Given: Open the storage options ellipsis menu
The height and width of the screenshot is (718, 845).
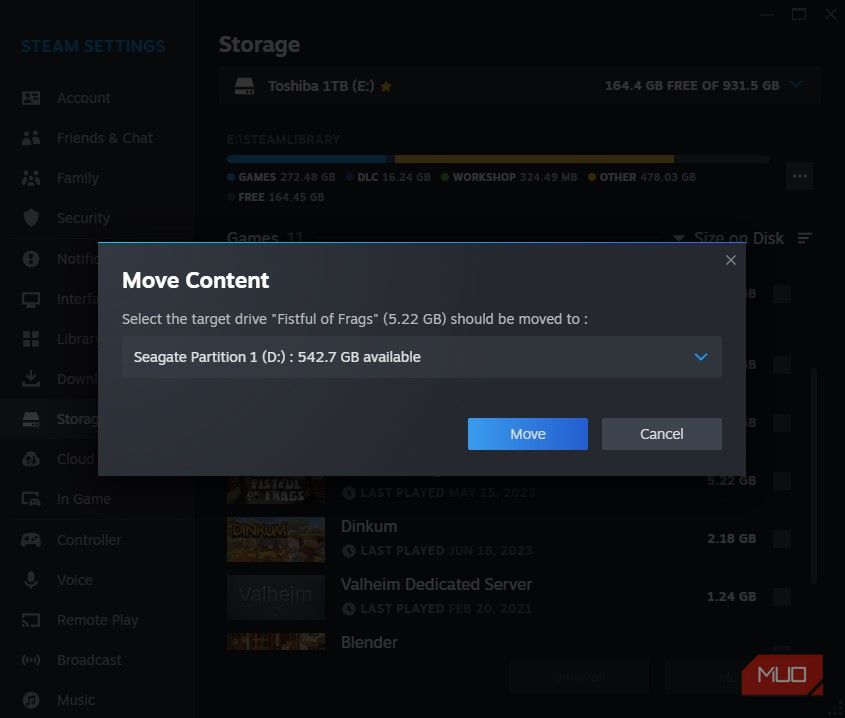Looking at the screenshot, I should click(x=799, y=175).
